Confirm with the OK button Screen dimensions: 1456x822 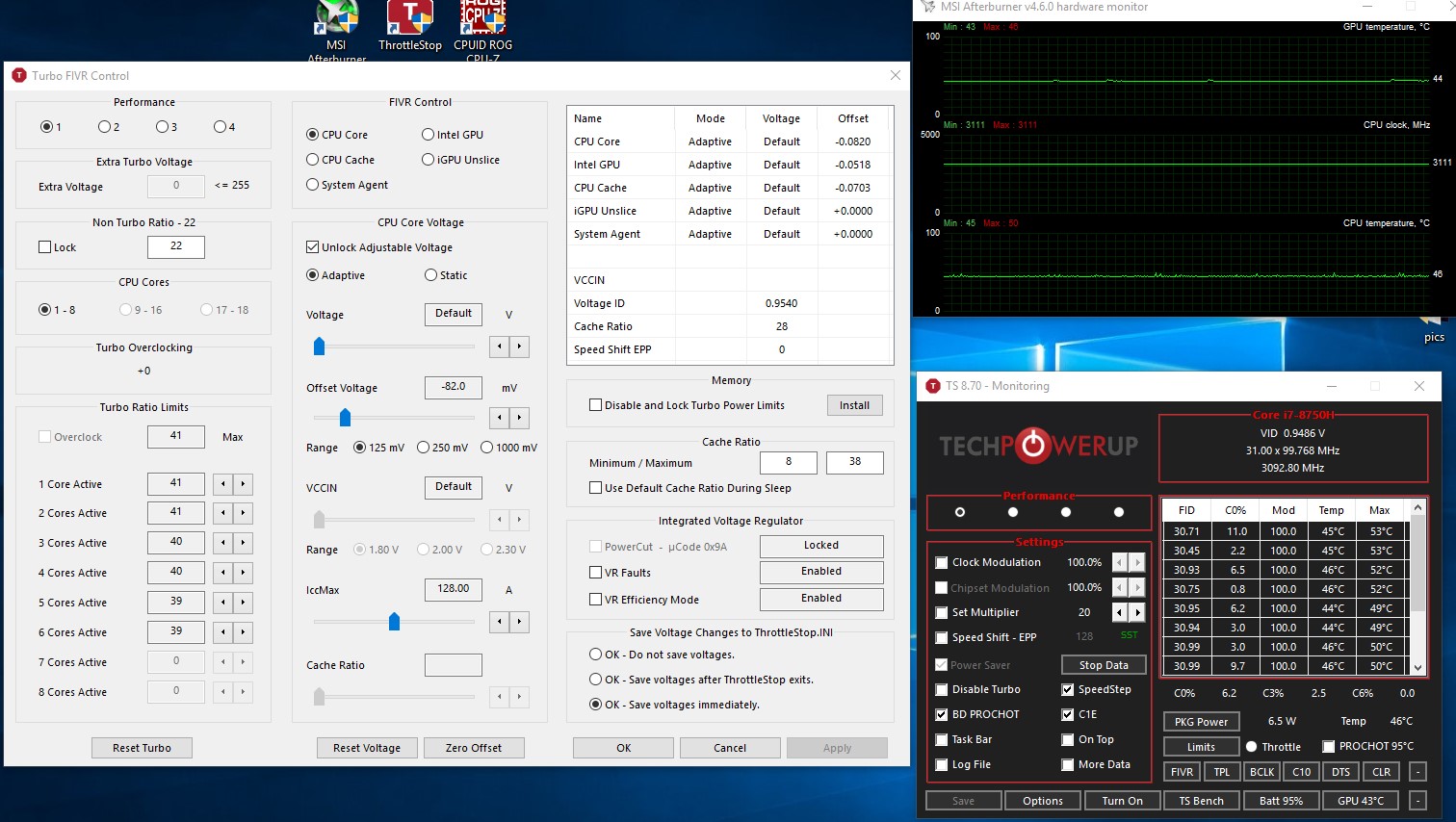623,748
